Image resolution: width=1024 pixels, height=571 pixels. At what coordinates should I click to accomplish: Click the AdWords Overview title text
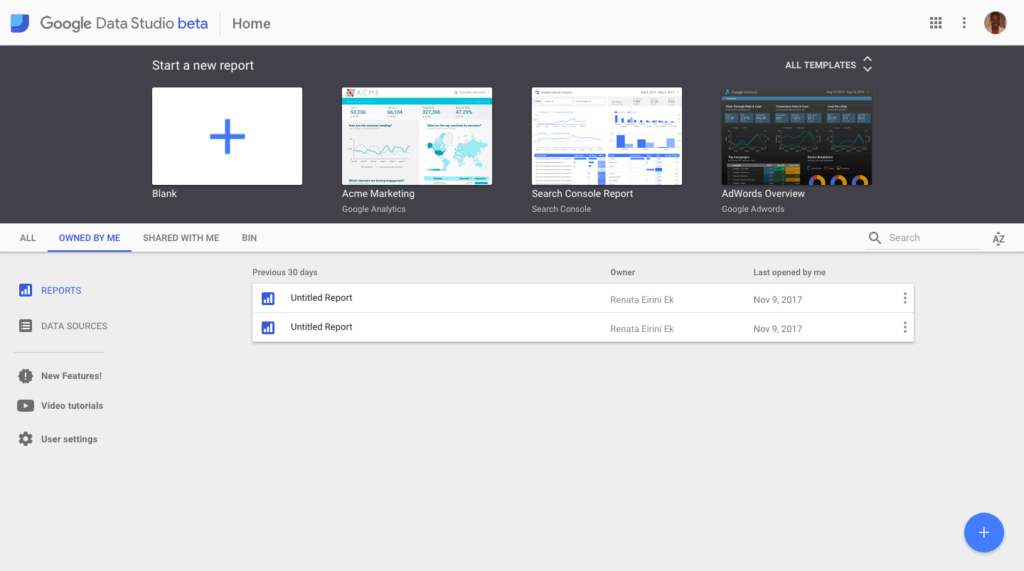pyautogui.click(x=763, y=193)
